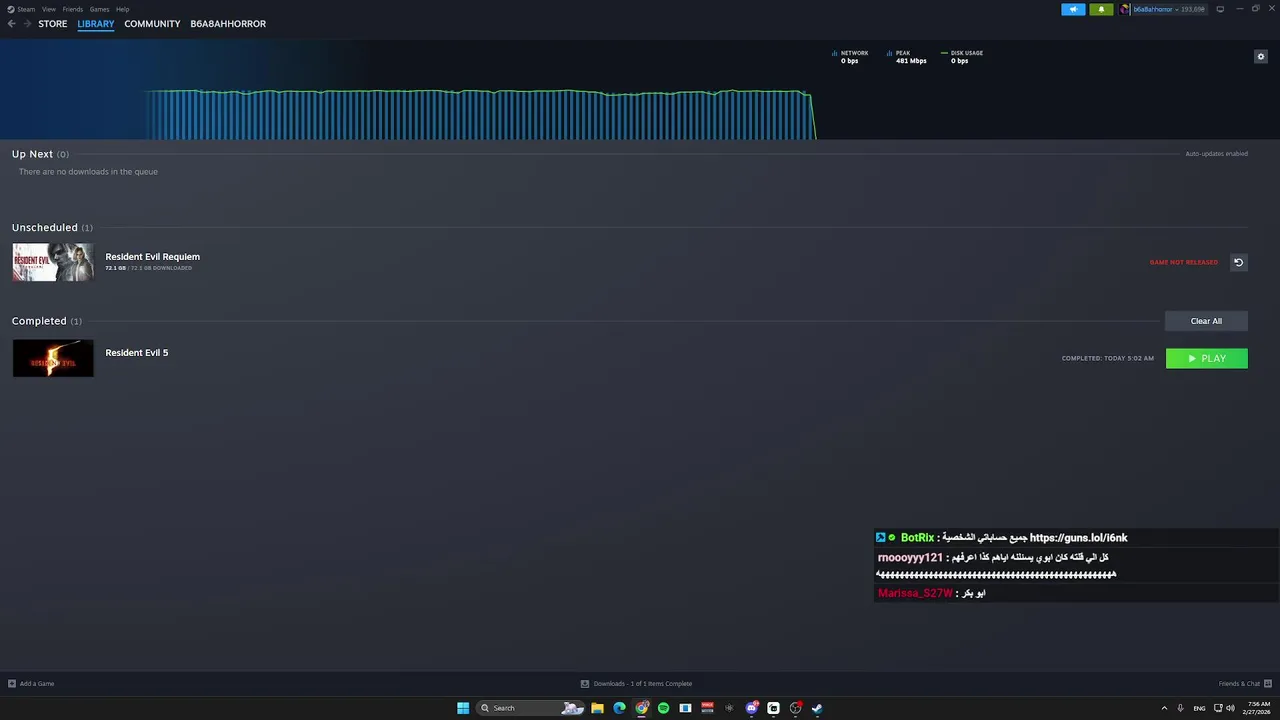Screen dimensions: 1280x720
Task: Open the Windows Start button
Action: pyautogui.click(x=463, y=708)
